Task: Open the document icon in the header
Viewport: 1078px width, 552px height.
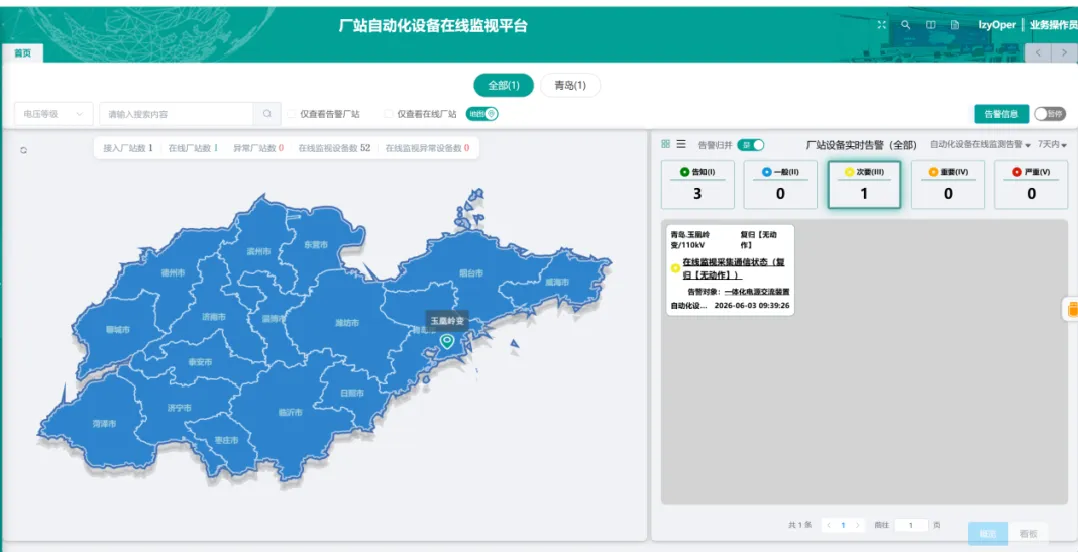Action: 955,25
